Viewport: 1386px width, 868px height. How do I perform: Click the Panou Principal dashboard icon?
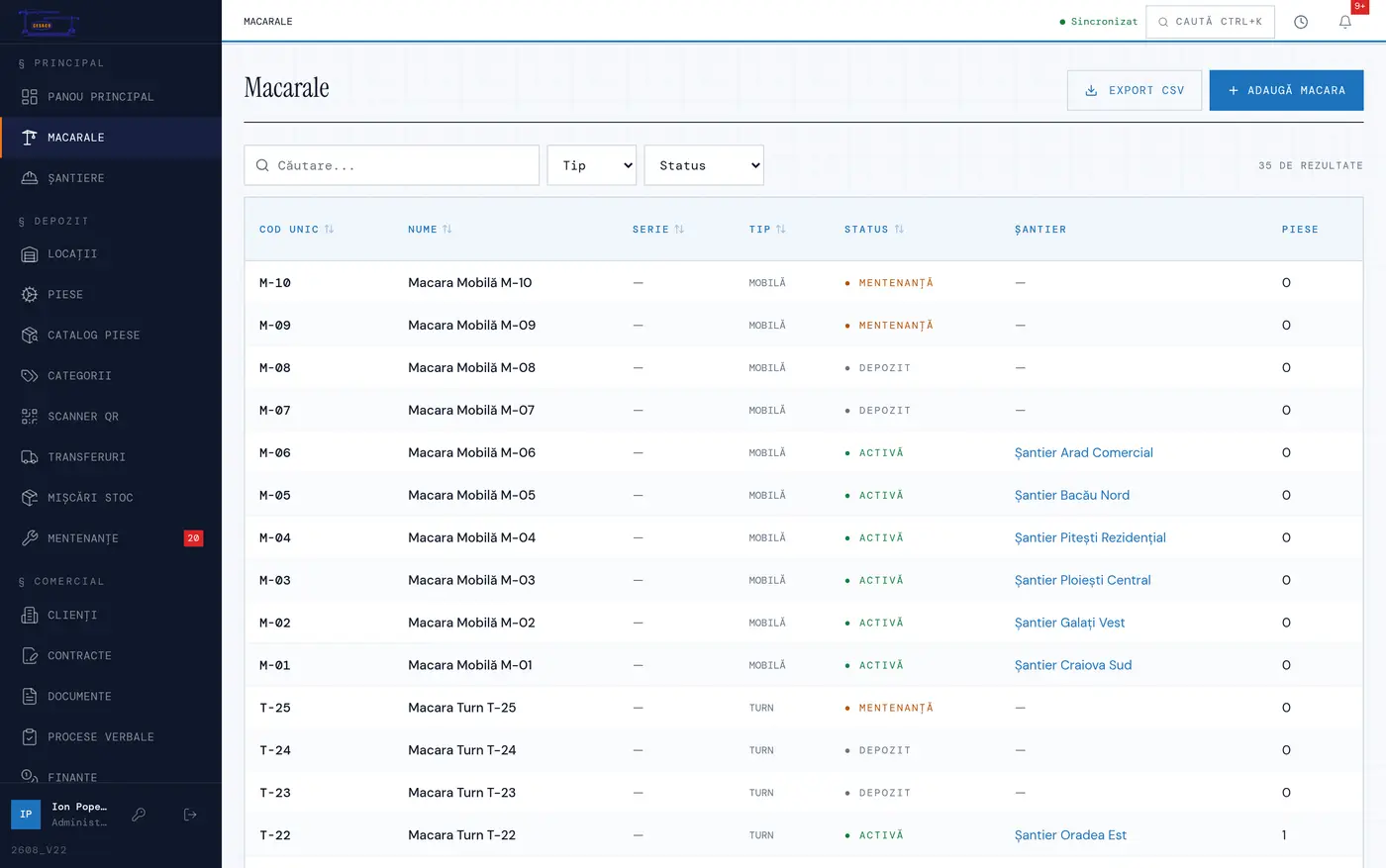click(x=30, y=97)
